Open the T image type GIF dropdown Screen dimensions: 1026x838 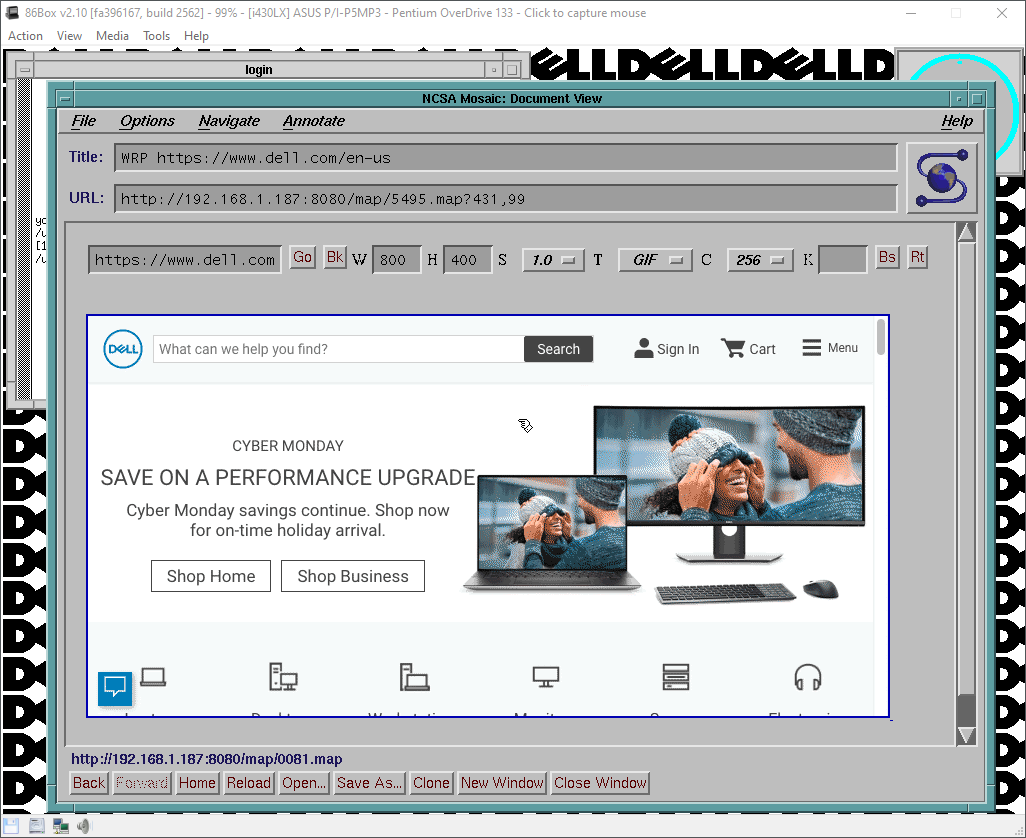pos(655,260)
